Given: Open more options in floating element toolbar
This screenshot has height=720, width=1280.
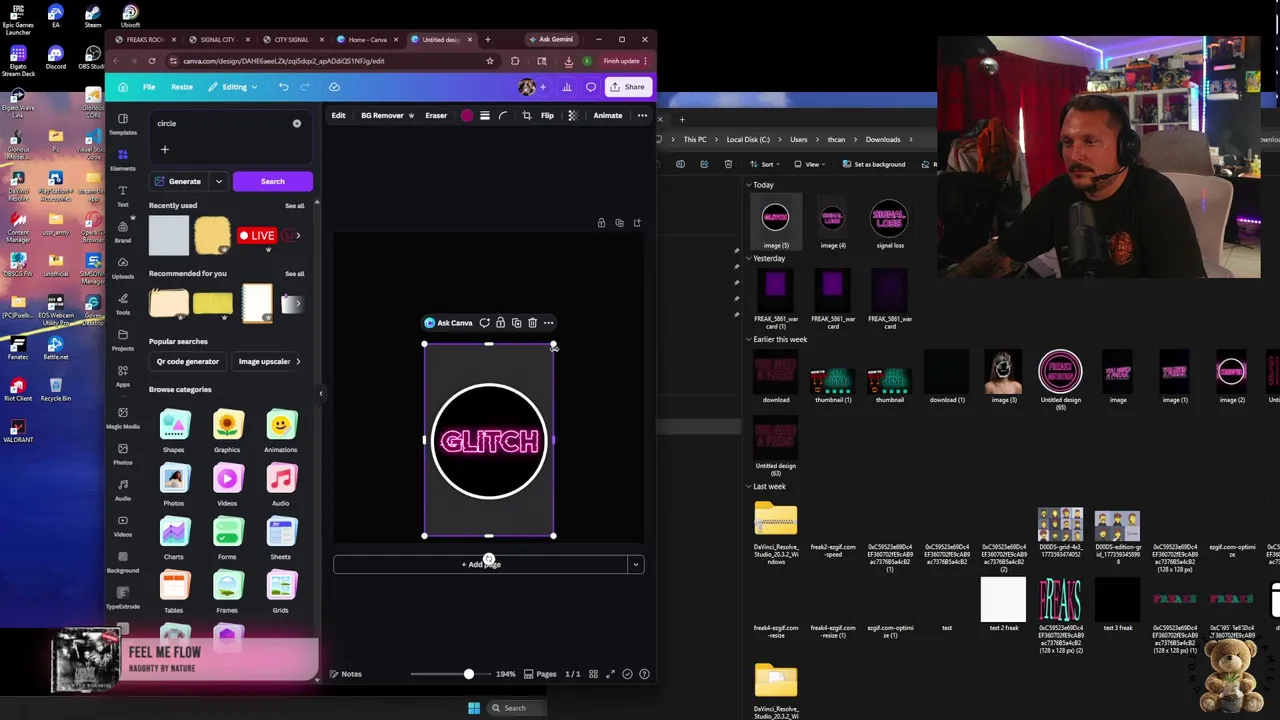Looking at the screenshot, I should click(548, 323).
